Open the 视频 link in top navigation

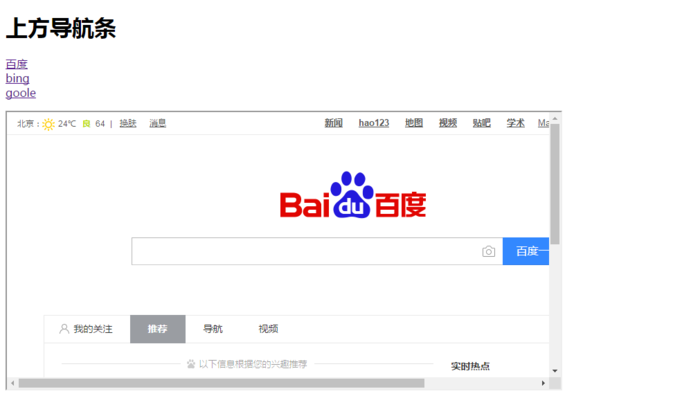[x=448, y=123]
